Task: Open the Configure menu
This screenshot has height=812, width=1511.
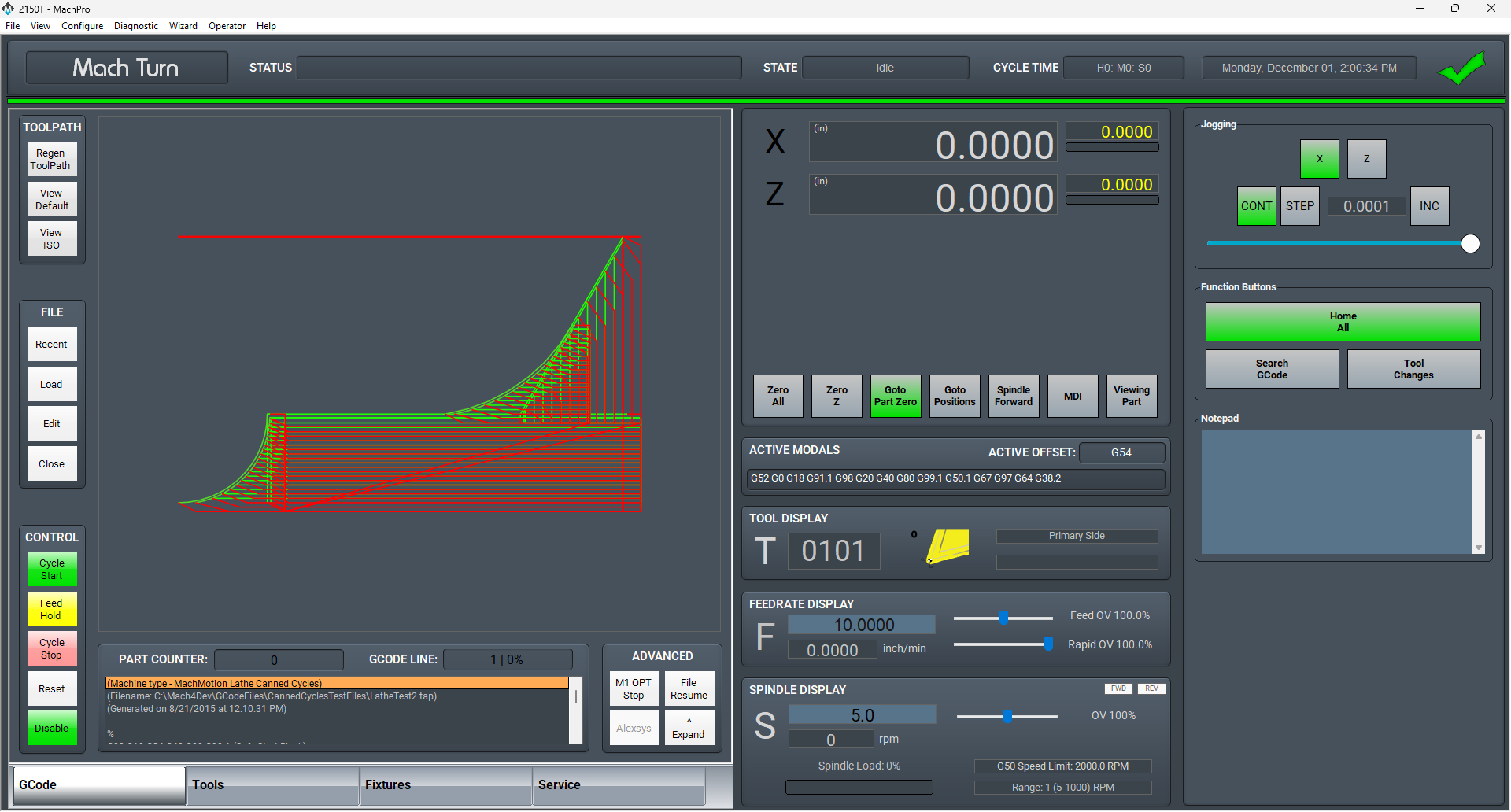Action: 82,26
